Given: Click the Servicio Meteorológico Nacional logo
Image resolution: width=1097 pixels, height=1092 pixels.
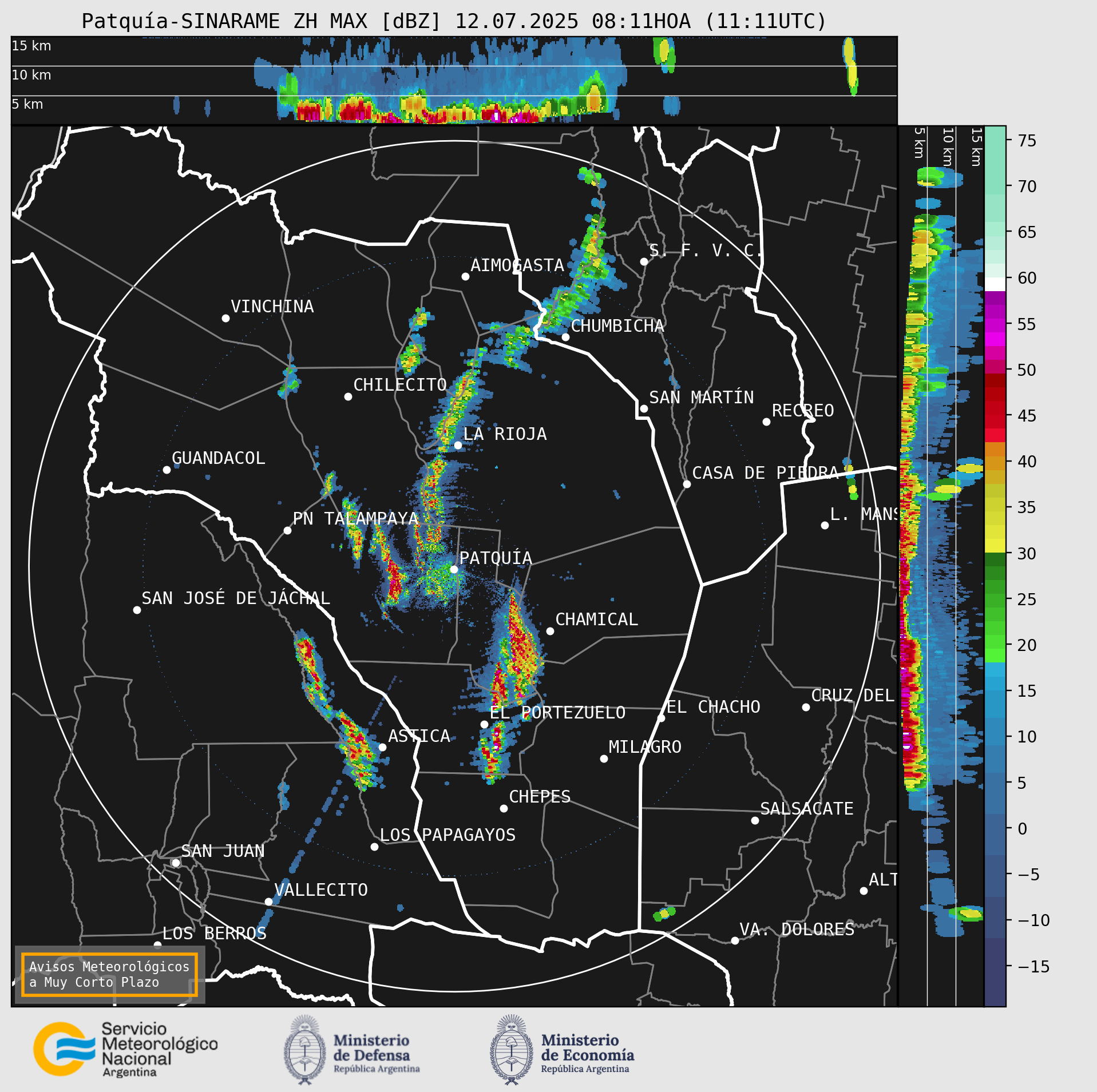Looking at the screenshot, I should (126, 1049).
